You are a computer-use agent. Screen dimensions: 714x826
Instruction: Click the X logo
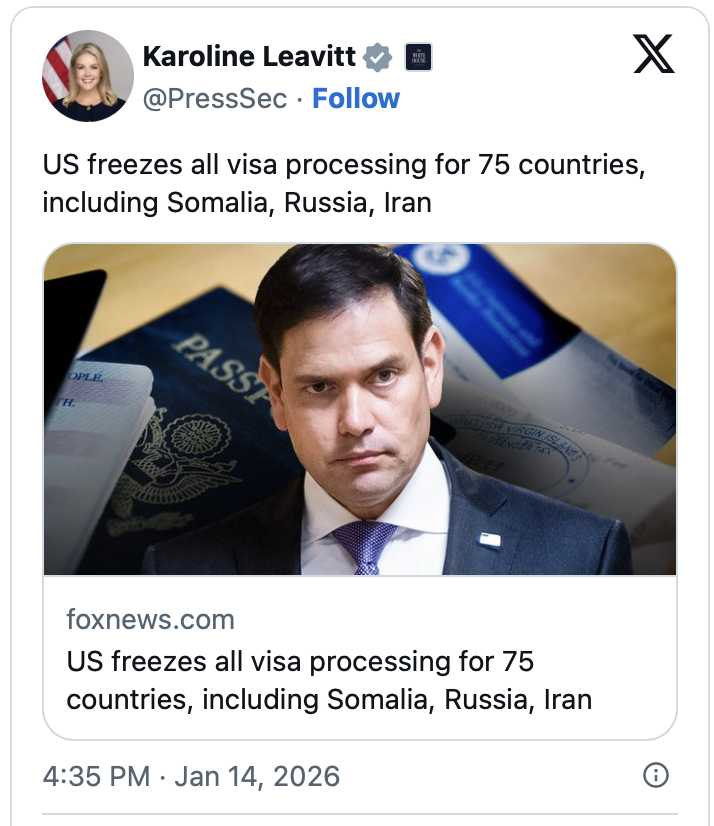[x=654, y=54]
